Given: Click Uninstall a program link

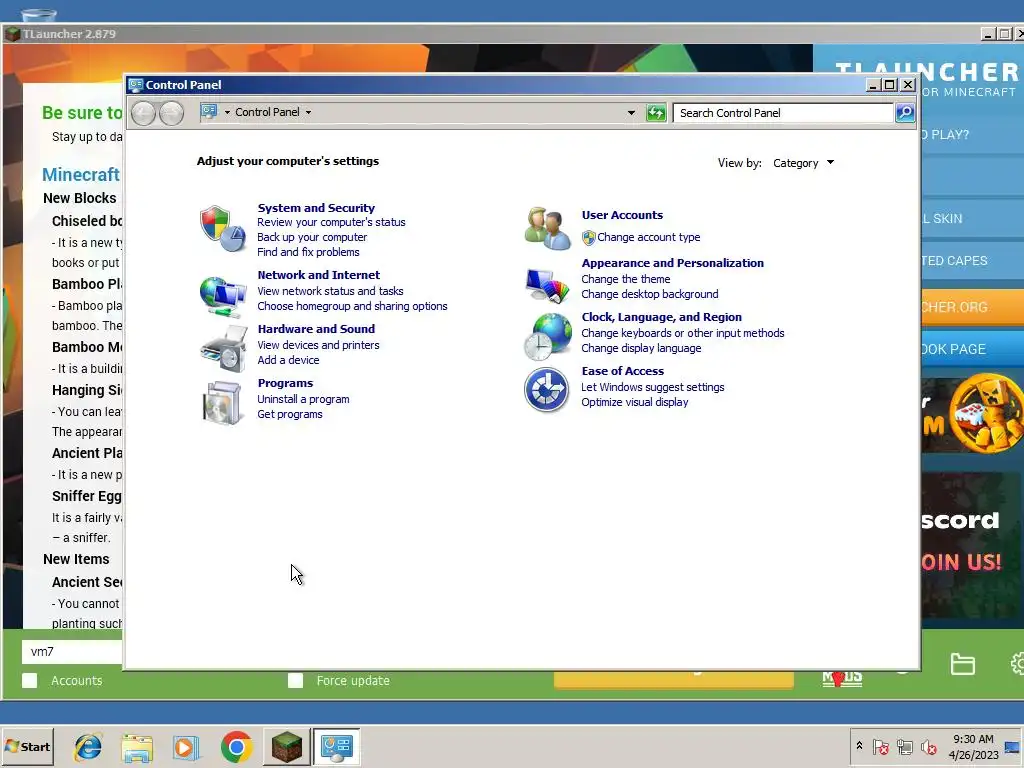Looking at the screenshot, I should (303, 400).
